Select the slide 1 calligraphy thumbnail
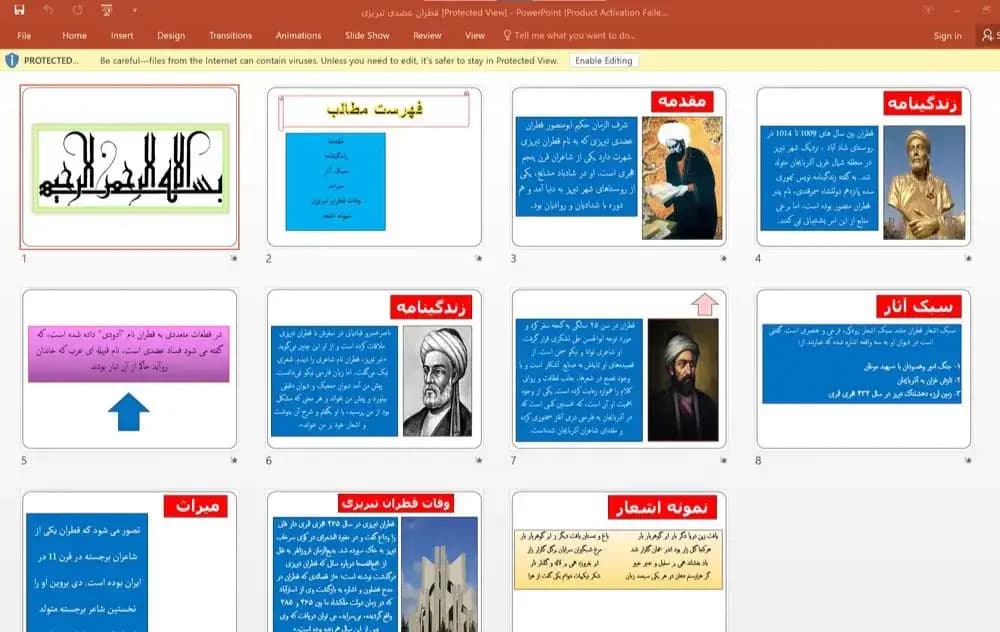Viewport: 1000px width, 632px height. [x=129, y=167]
